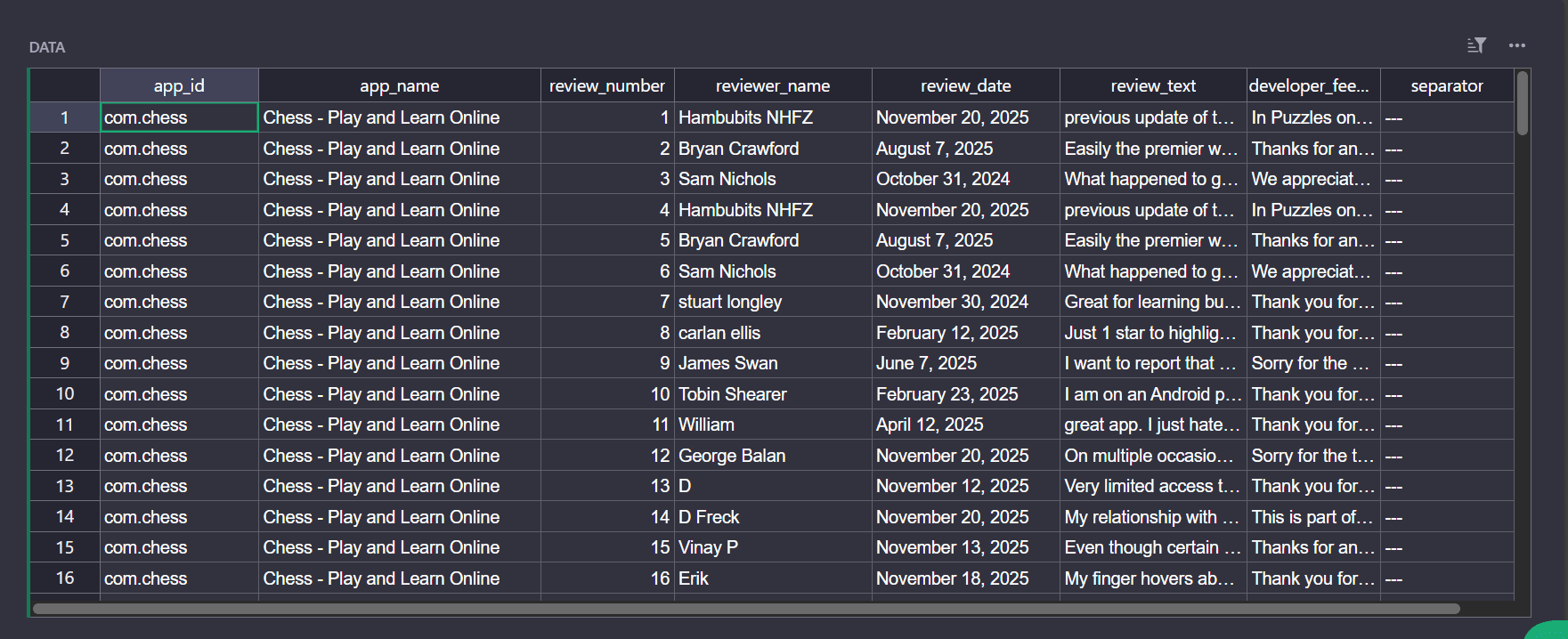
Task: Select the separator column header
Action: pyautogui.click(x=1447, y=85)
